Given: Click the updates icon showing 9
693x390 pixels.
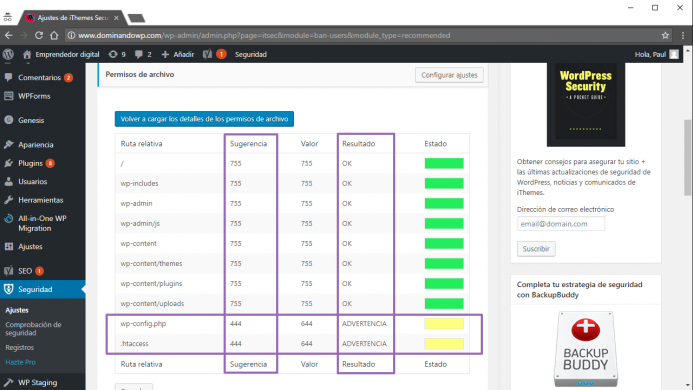Looking at the screenshot, I should click(x=117, y=54).
